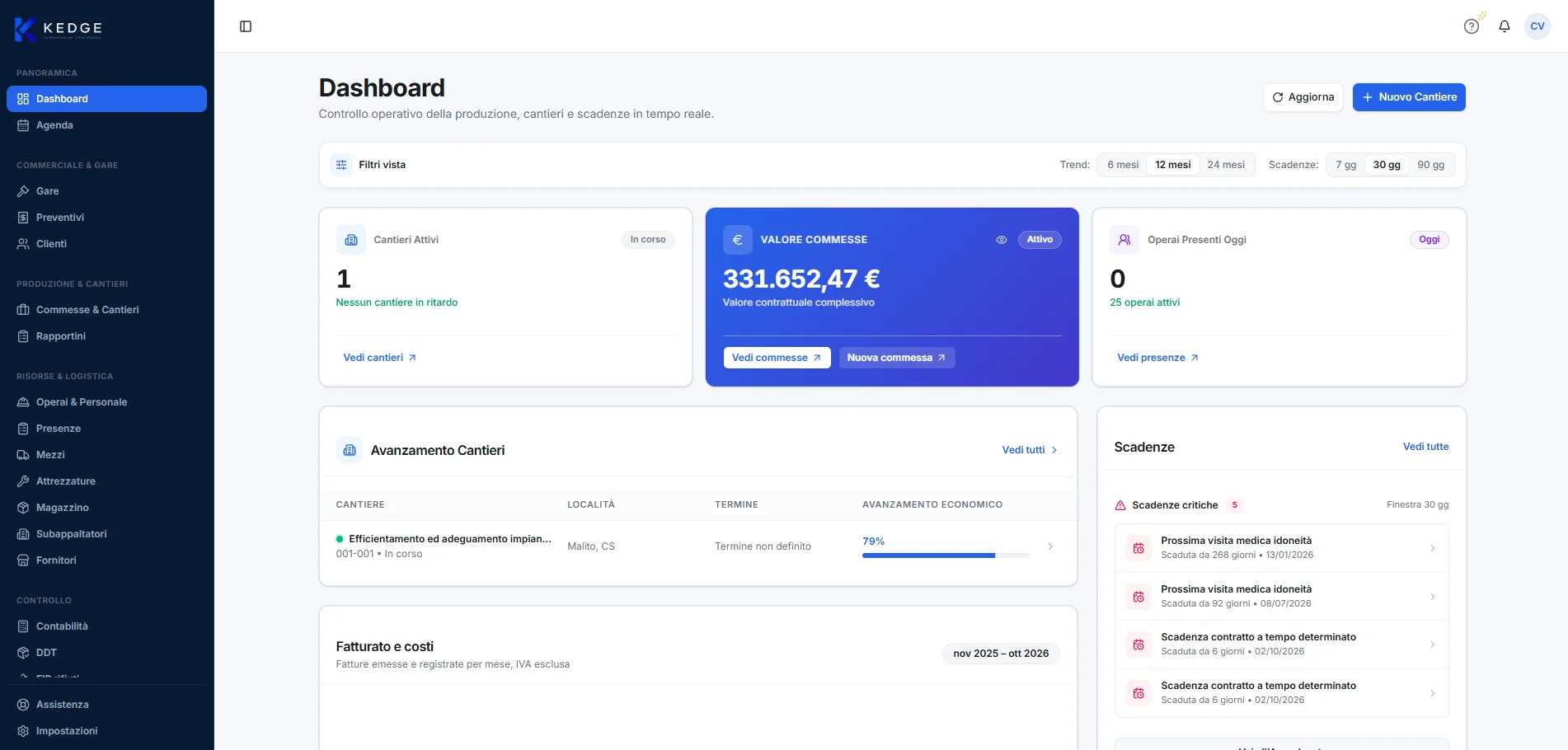Open Commesse & Cantieri section
Image resolution: width=1568 pixels, height=750 pixels.
tap(106, 310)
